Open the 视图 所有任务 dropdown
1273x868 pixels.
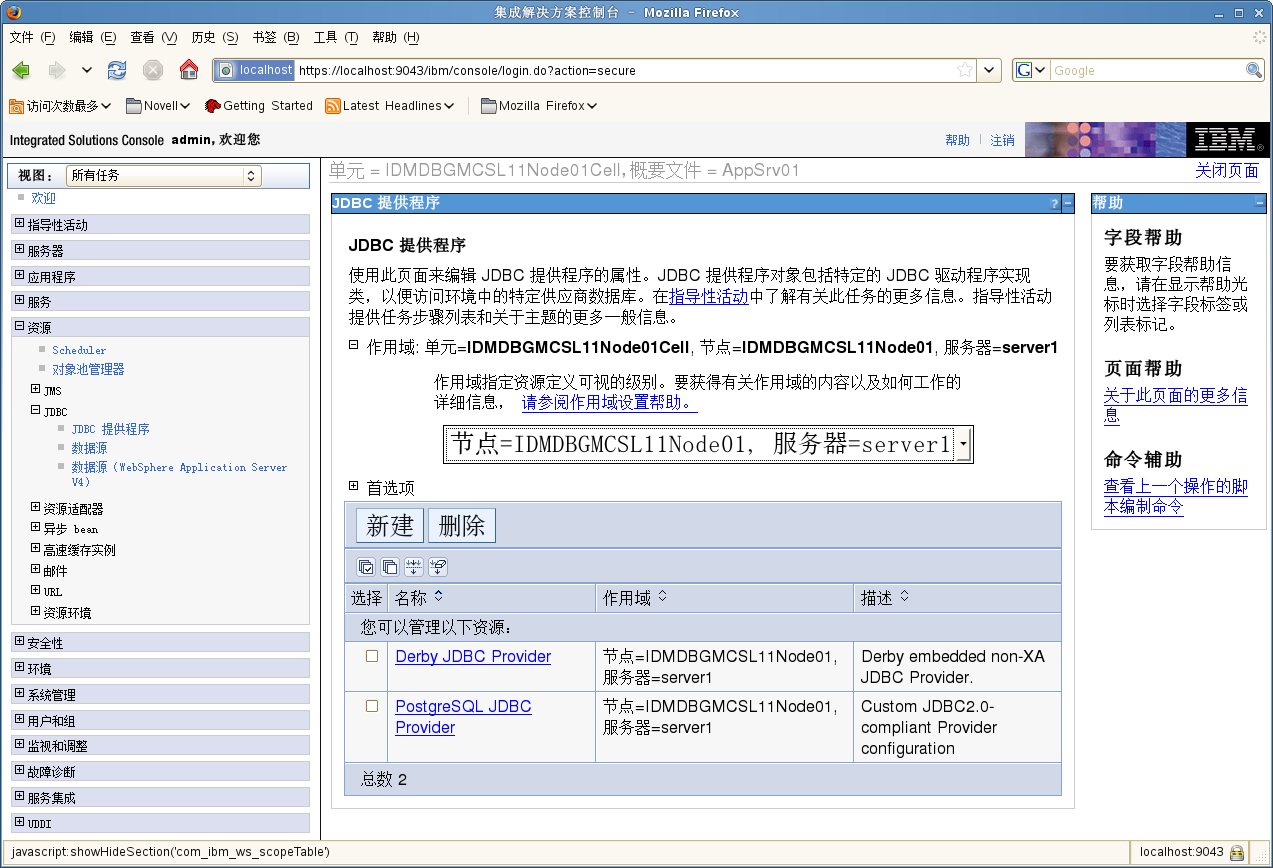[x=163, y=175]
